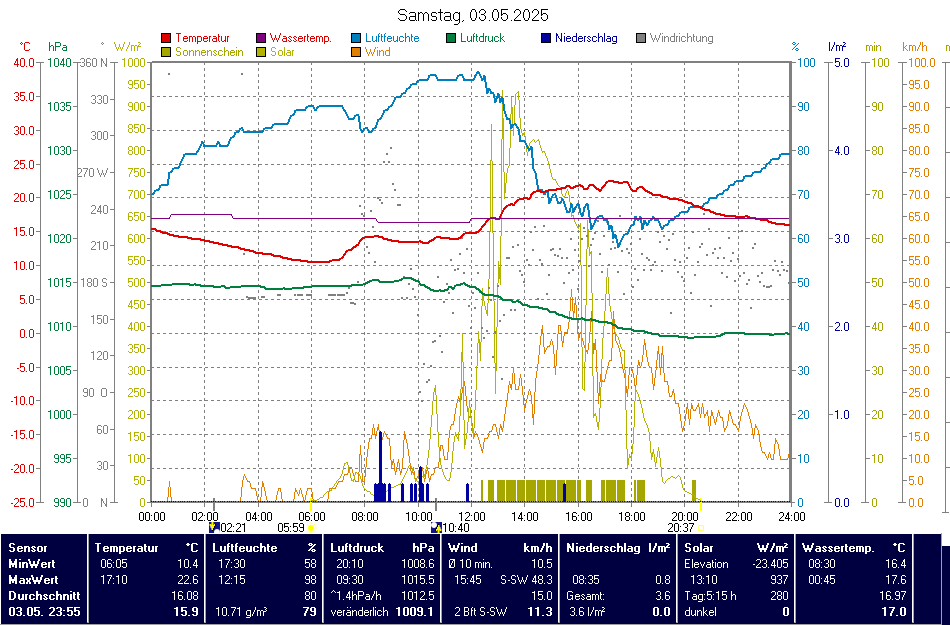The height and width of the screenshot is (625, 950).
Task: Click the Sensor header cell
Action: click(27, 547)
